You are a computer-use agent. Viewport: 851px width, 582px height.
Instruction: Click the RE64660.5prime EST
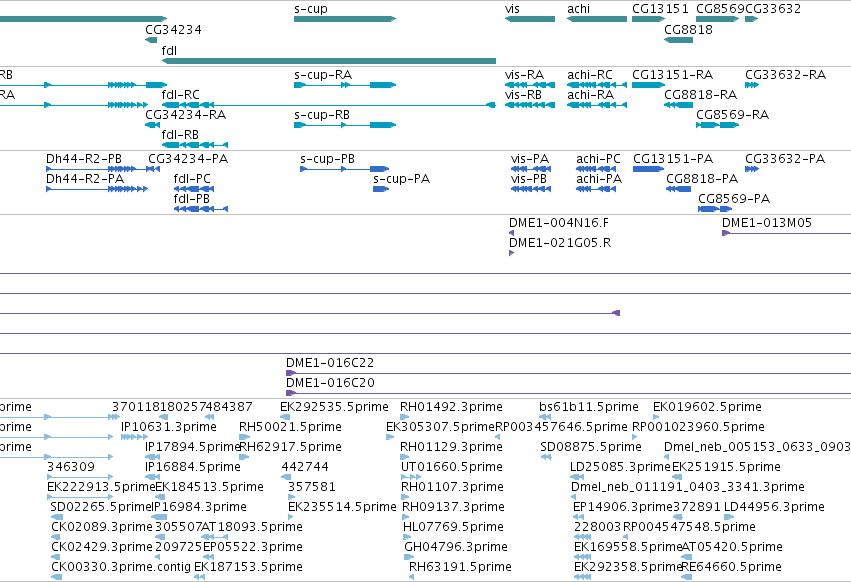click(687, 577)
